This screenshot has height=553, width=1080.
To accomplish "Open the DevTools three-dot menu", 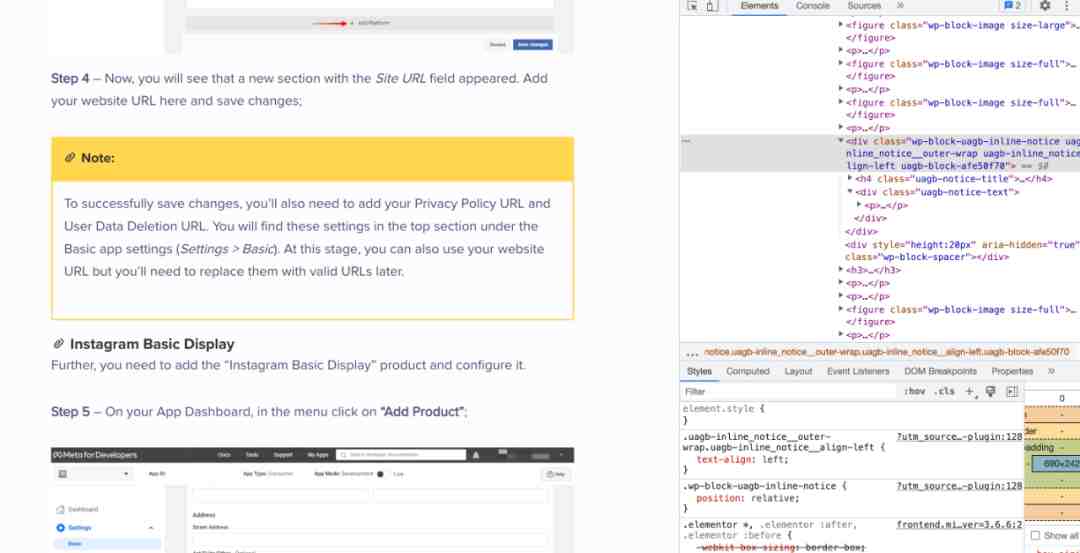I will click(x=1067, y=6).
